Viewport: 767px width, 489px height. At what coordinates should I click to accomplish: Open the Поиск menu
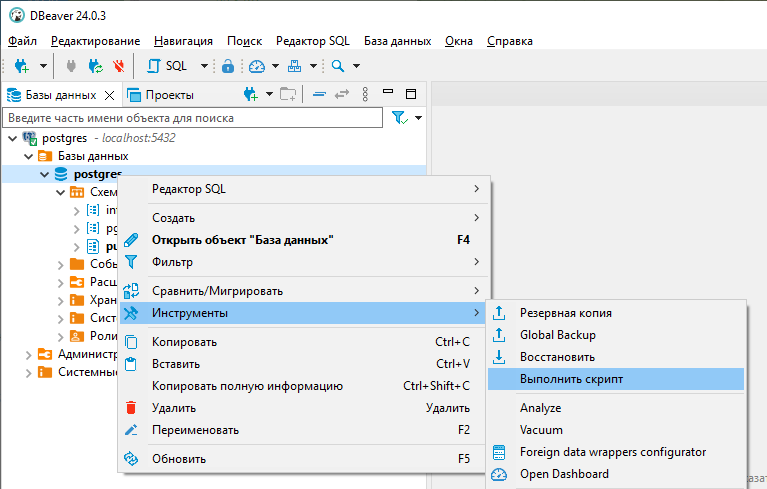[245, 41]
